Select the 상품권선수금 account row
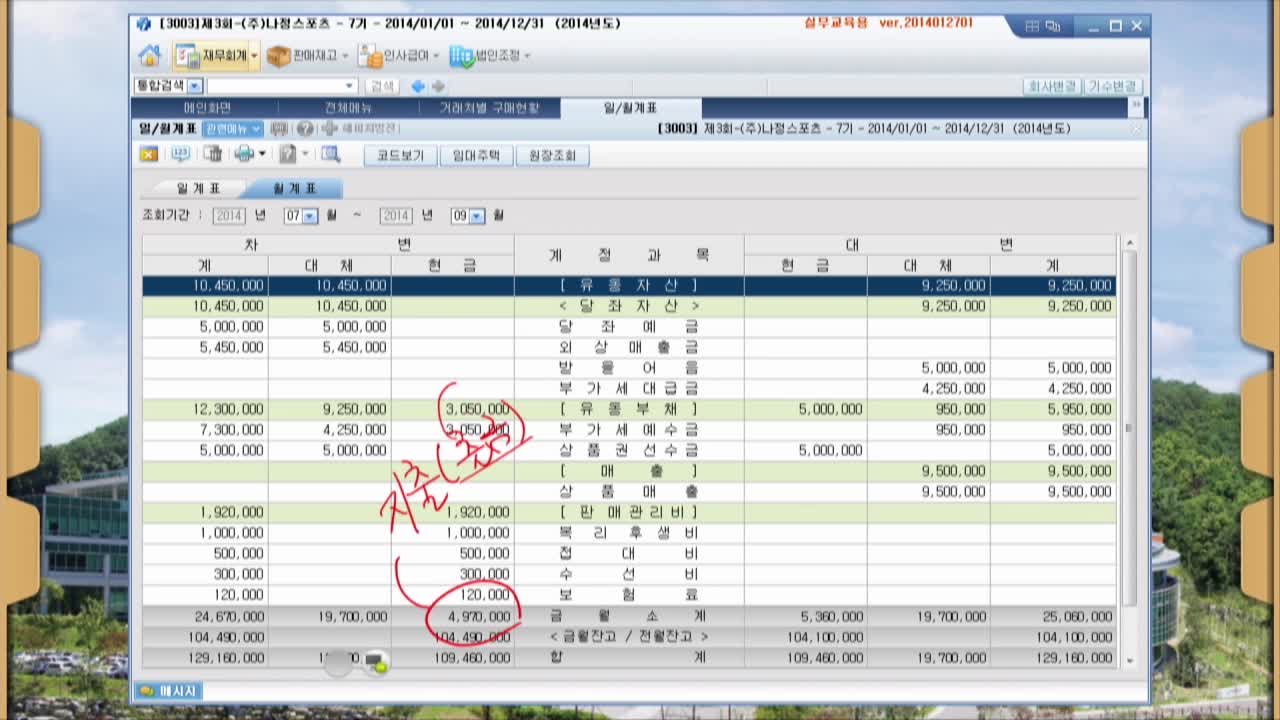The width and height of the screenshot is (1280, 720). (628, 450)
